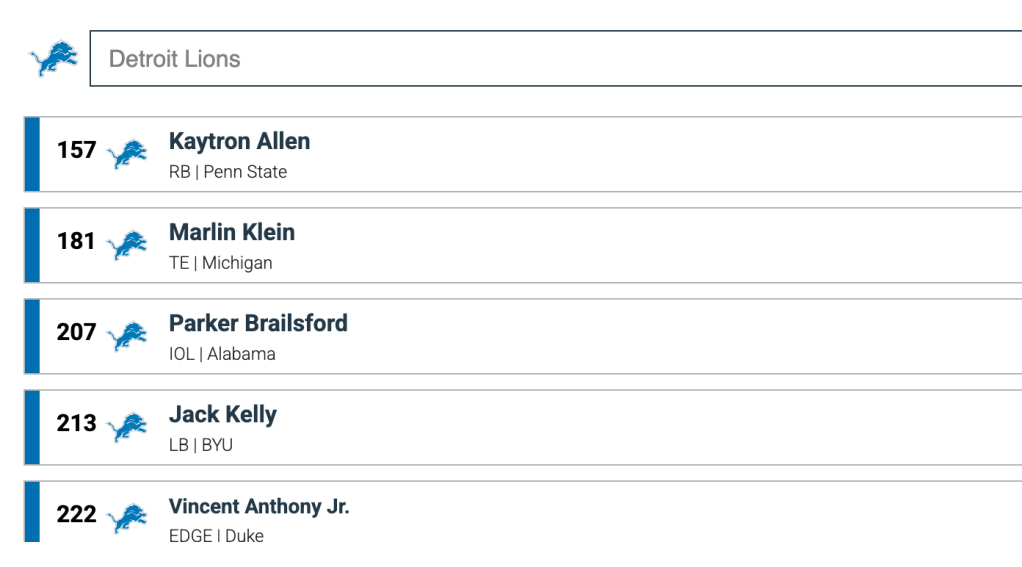Screen dimensions: 1022x567
Task: Click the blue color bar on Kaytron Allen's row
Action: pos(32,154)
